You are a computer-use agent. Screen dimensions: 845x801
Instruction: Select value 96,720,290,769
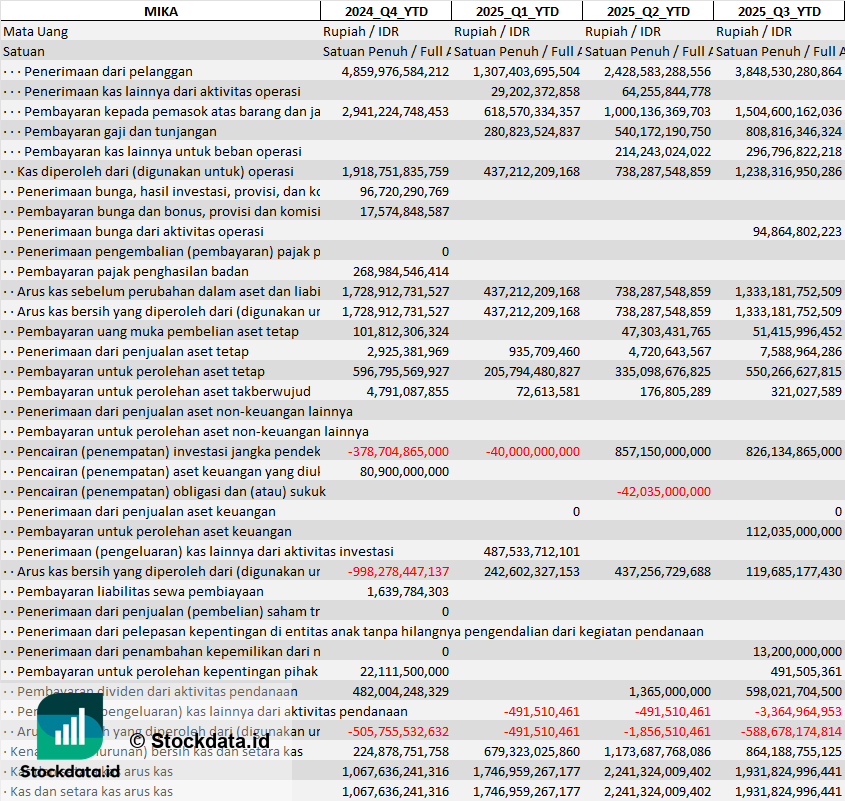404,191
